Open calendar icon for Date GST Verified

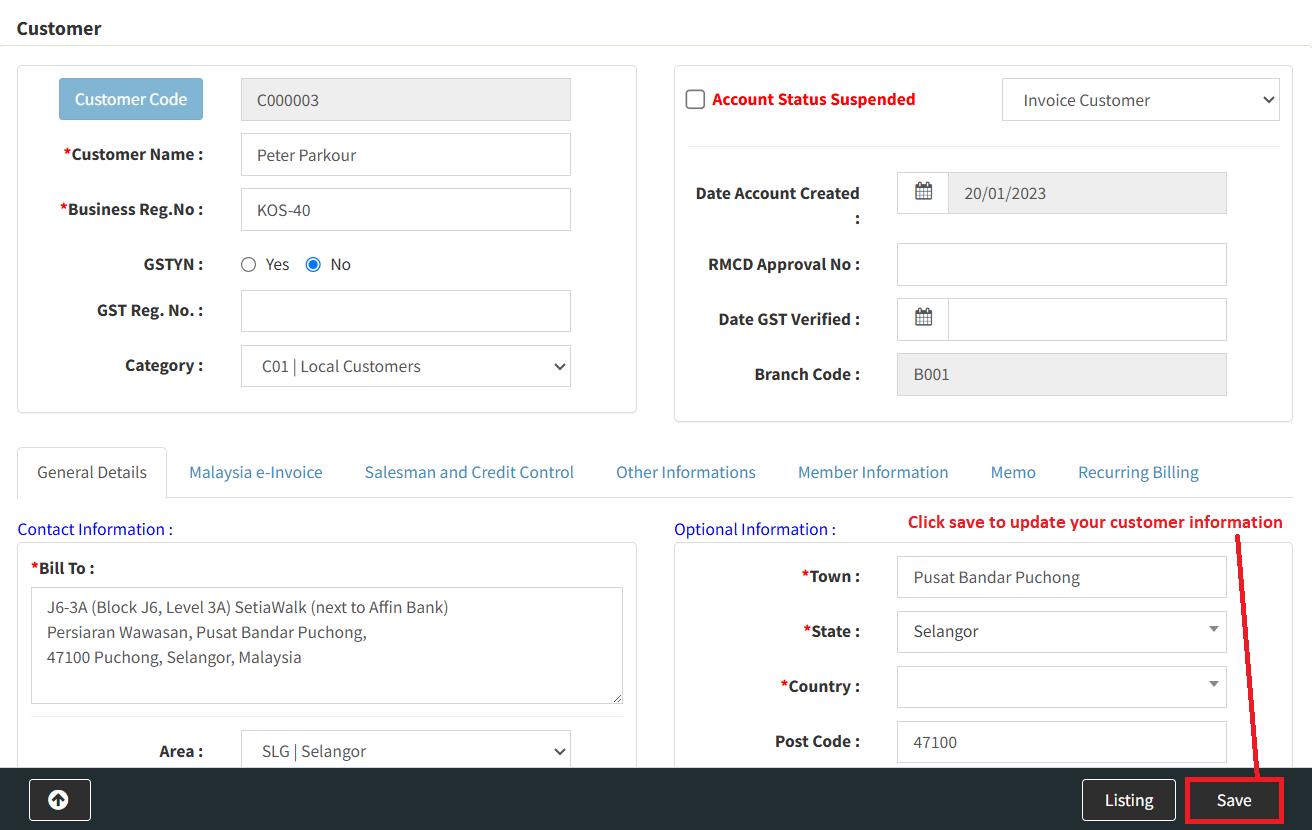coord(923,318)
